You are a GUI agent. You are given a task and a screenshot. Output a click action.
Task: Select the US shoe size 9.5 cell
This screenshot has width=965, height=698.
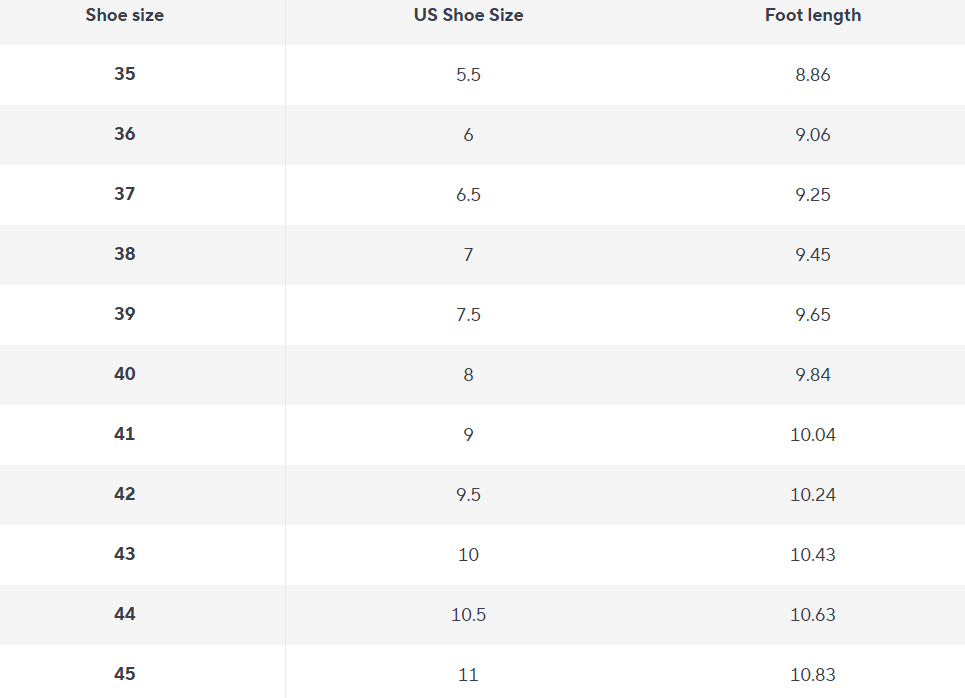[468, 495]
